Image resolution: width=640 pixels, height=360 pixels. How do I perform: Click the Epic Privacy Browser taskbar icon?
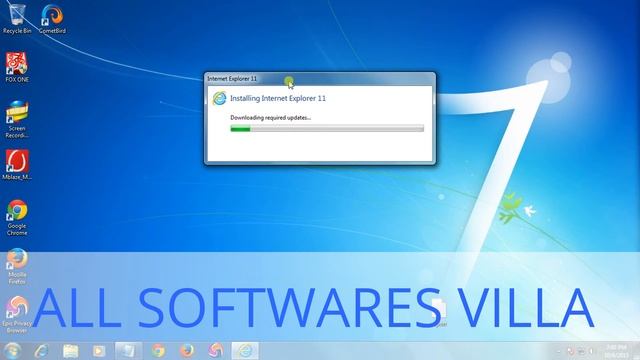216,351
